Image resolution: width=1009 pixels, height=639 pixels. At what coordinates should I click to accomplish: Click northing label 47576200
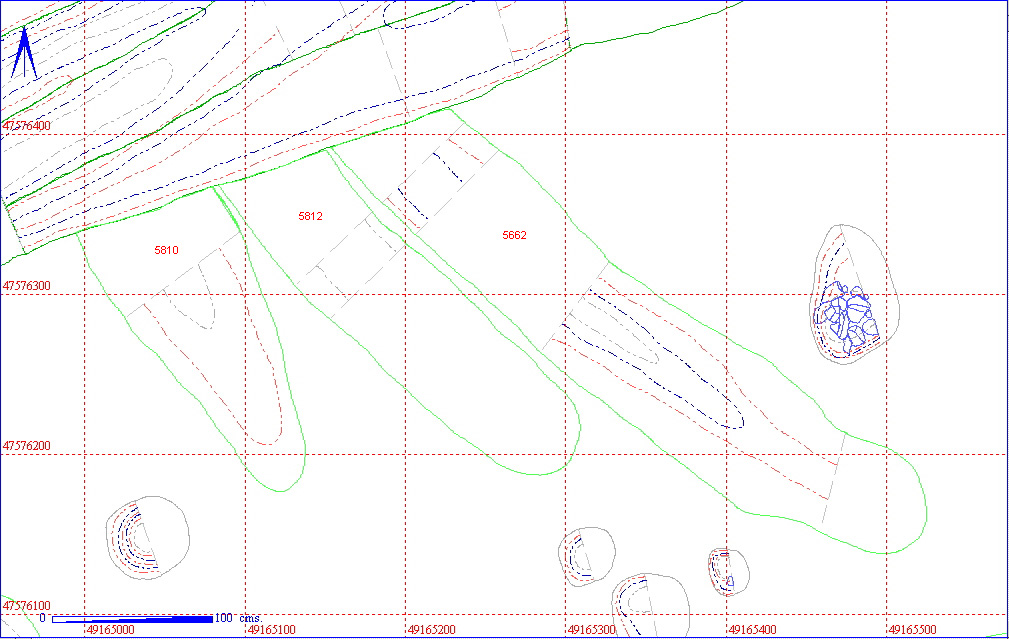click(27, 445)
